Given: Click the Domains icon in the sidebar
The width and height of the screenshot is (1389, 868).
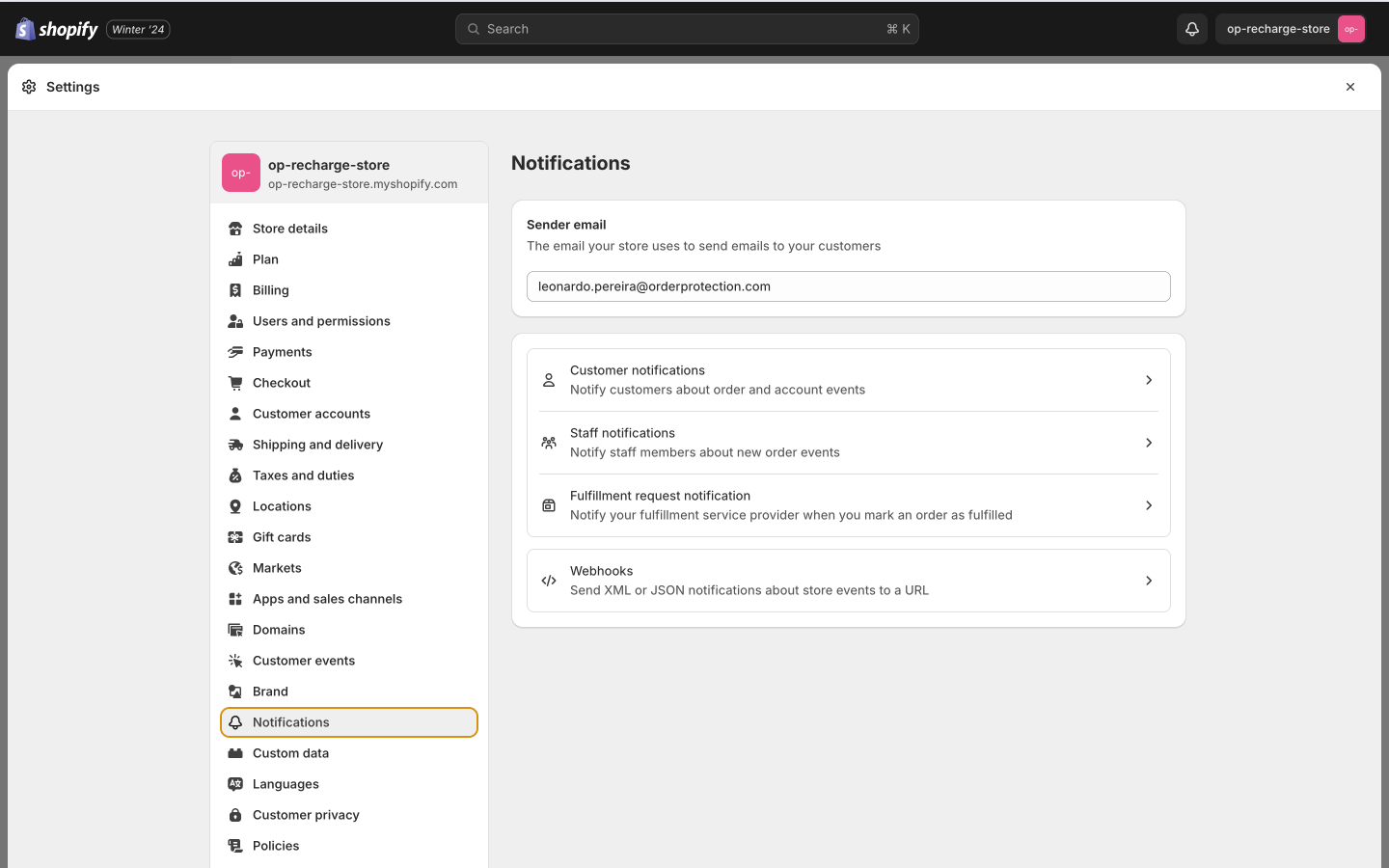Looking at the screenshot, I should (235, 630).
